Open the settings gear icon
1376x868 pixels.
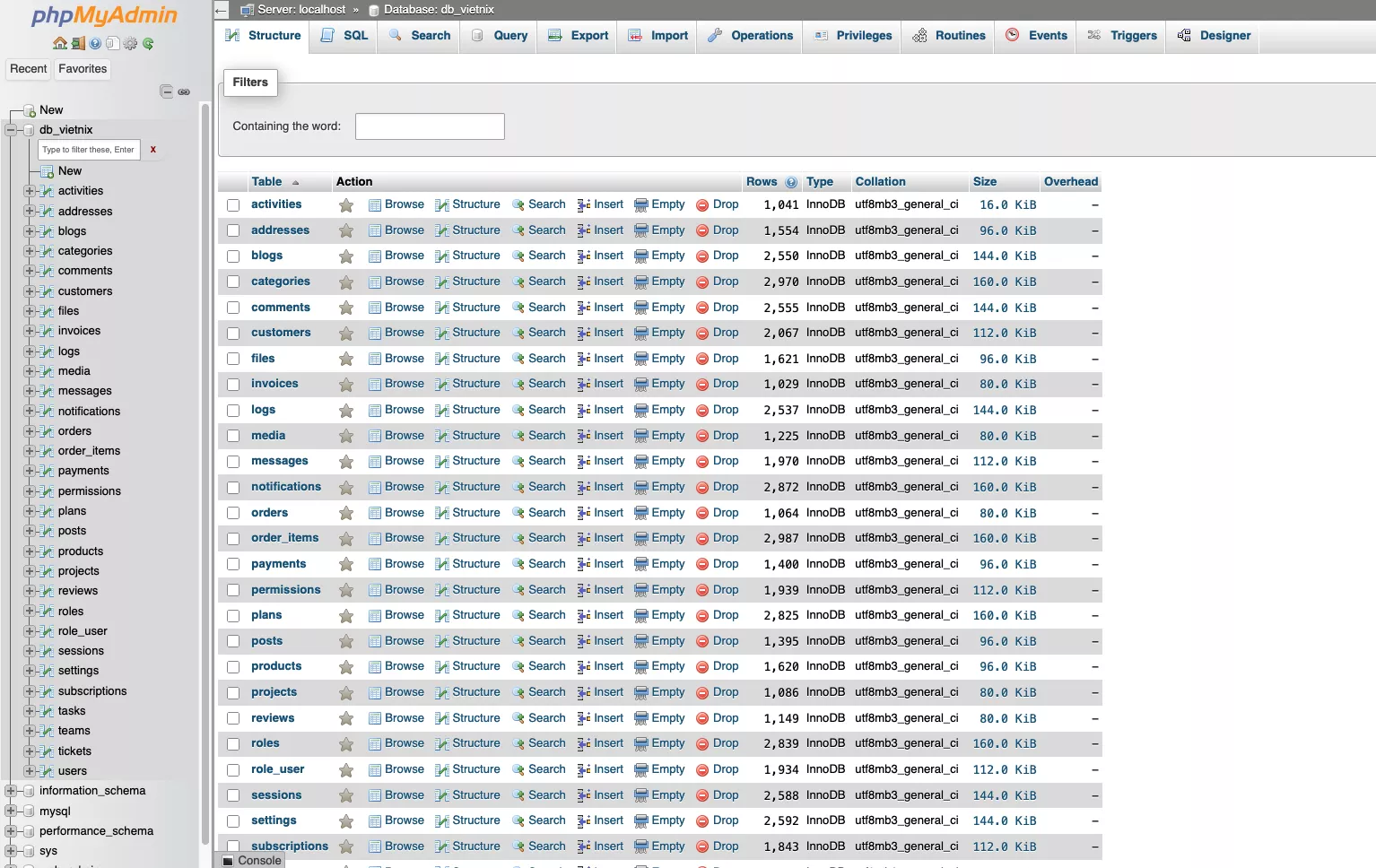coord(130,42)
